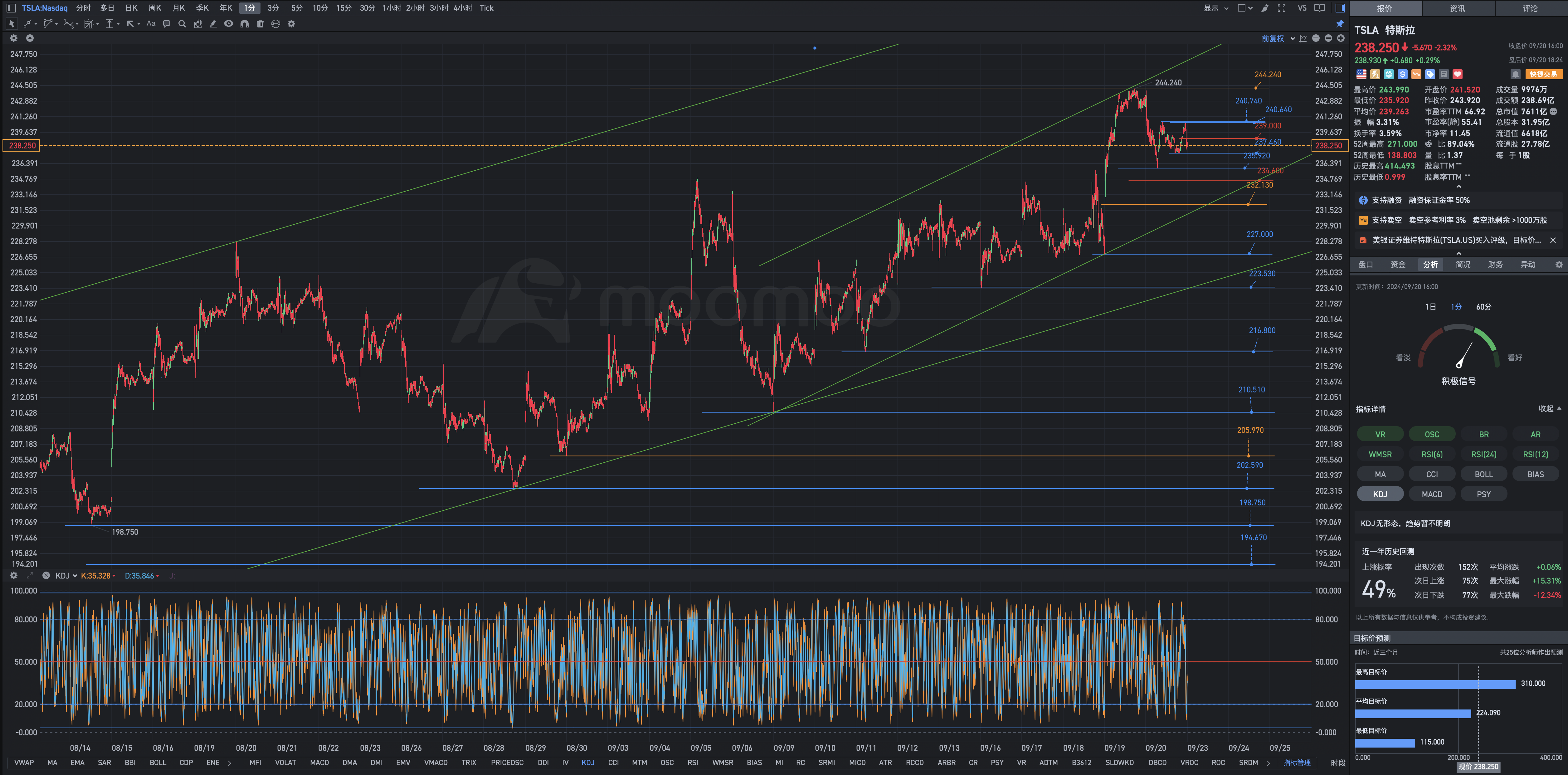The image size is (1568, 775).
Task: Switch to 日K daily candlestick period
Action: [x=131, y=8]
